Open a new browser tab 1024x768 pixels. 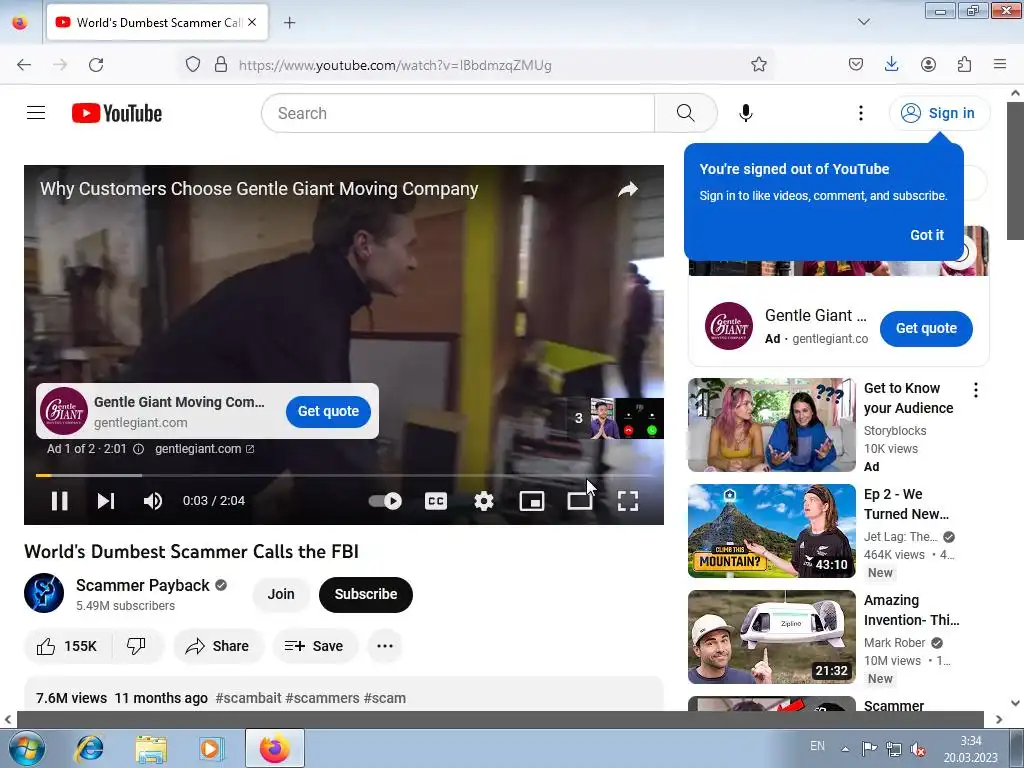[x=289, y=23]
